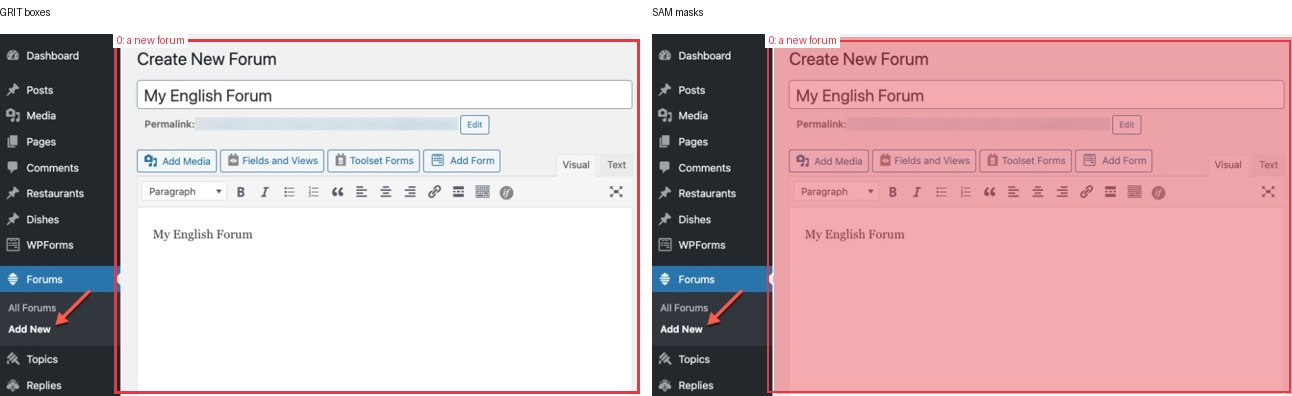Click Fields and Views in GRIT boxes panel
The image size is (1292, 396).
click(x=272, y=161)
